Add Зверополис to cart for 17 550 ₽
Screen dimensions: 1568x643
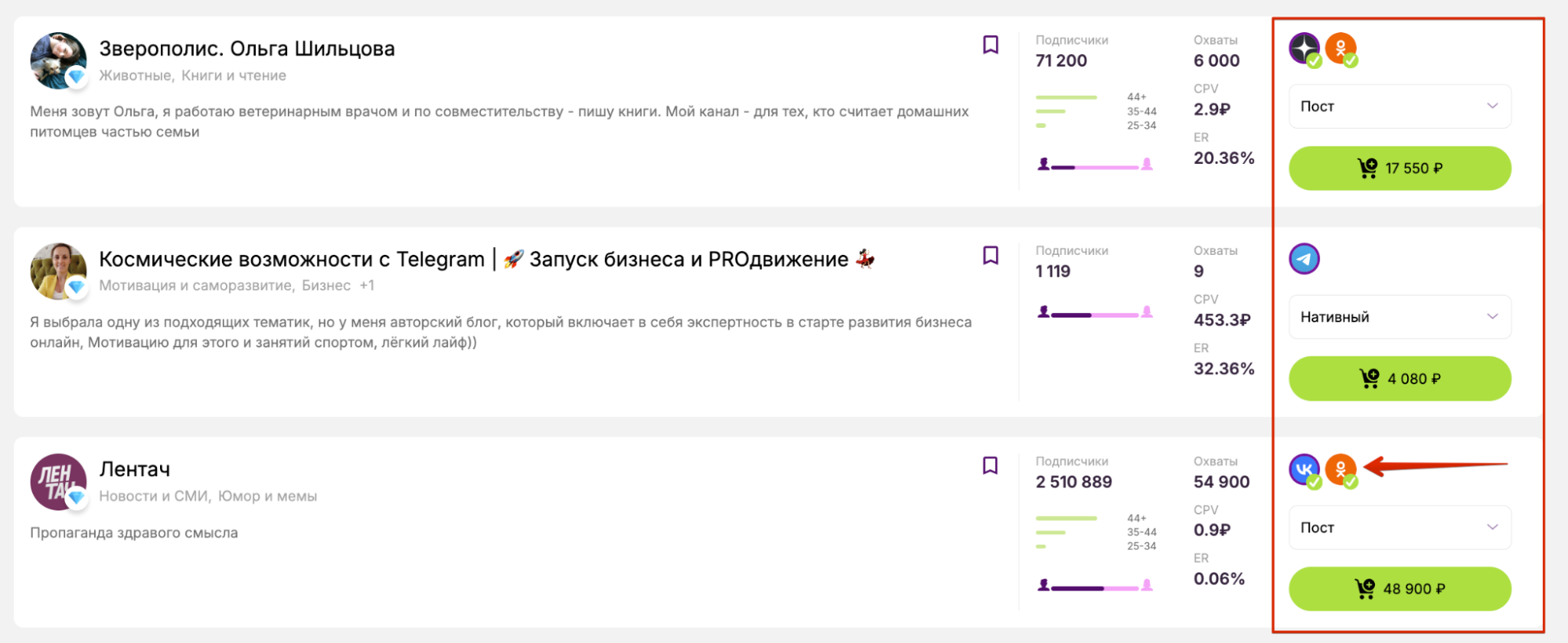[x=1399, y=169]
